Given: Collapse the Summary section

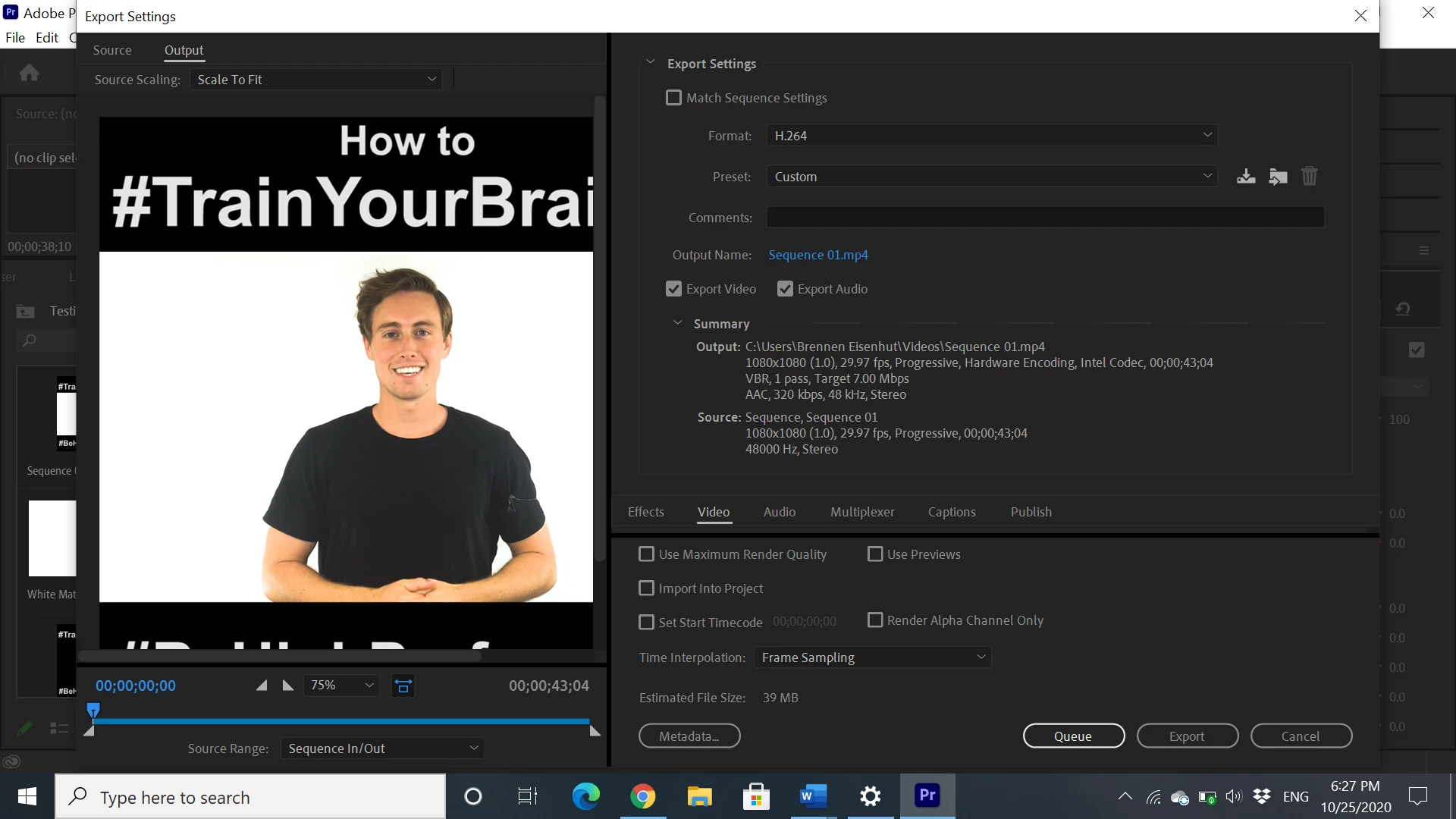Looking at the screenshot, I should click(677, 323).
